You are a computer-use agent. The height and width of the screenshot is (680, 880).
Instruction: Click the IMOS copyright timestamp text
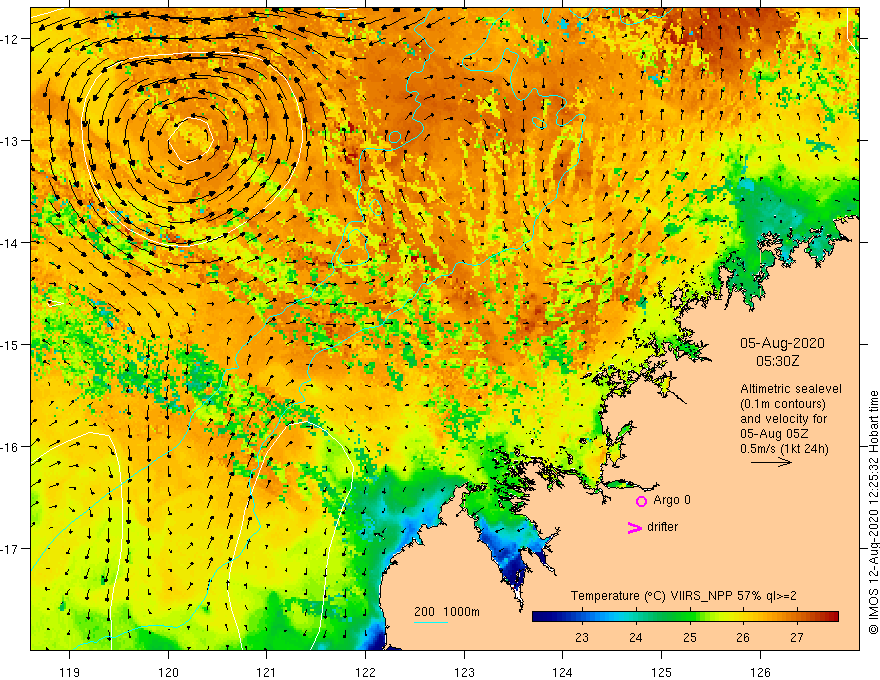click(x=873, y=513)
